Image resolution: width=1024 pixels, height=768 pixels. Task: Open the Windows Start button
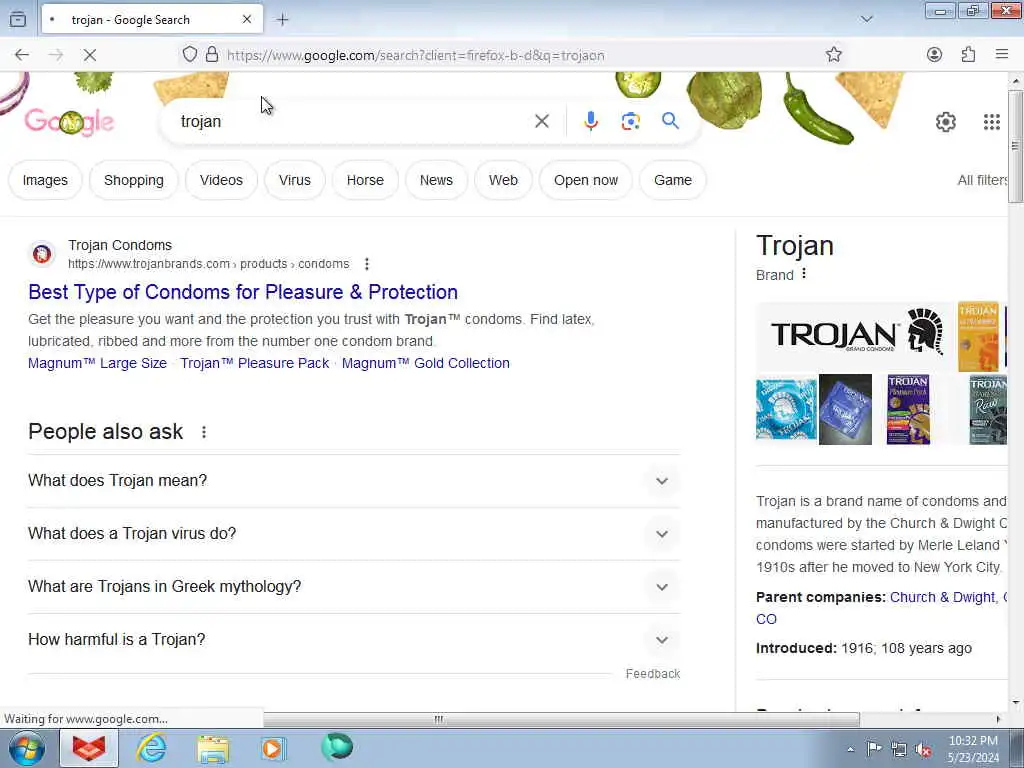(x=27, y=748)
